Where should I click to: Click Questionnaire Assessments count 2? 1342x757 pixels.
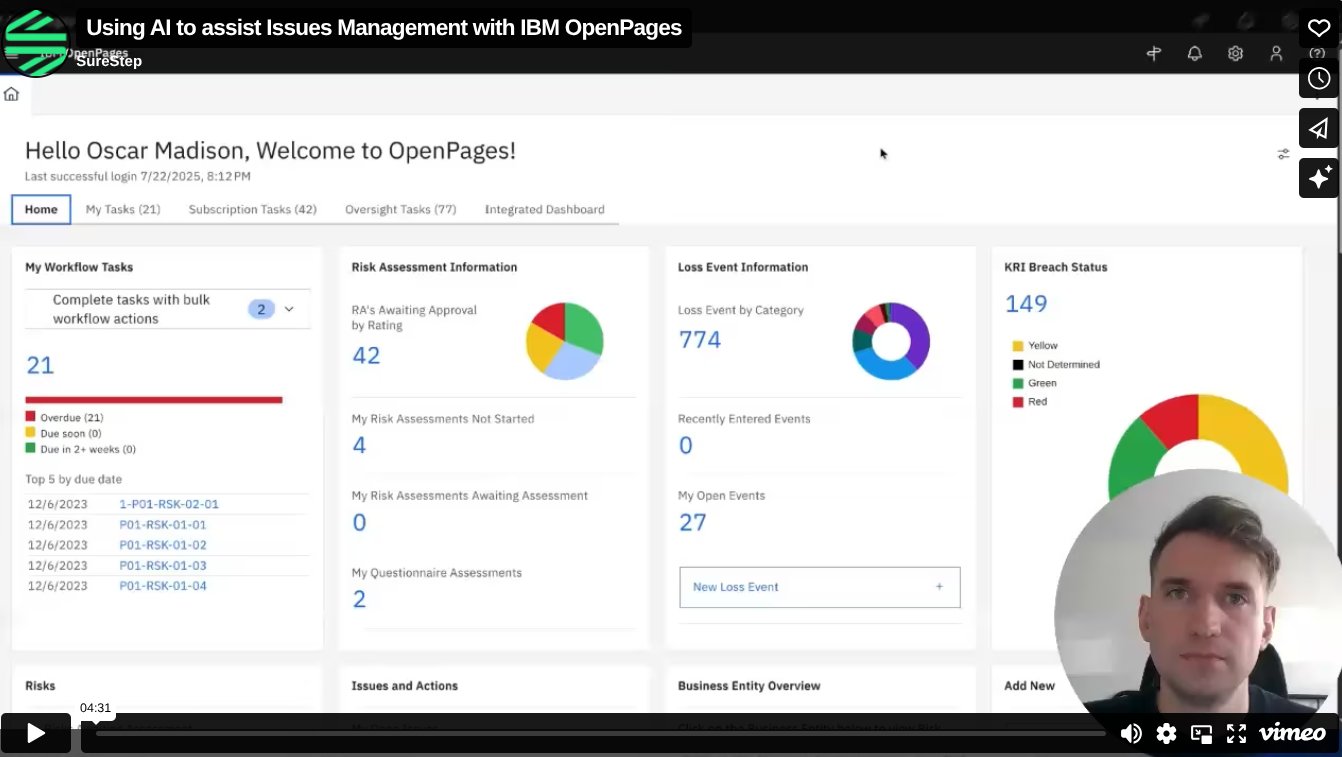click(x=359, y=599)
